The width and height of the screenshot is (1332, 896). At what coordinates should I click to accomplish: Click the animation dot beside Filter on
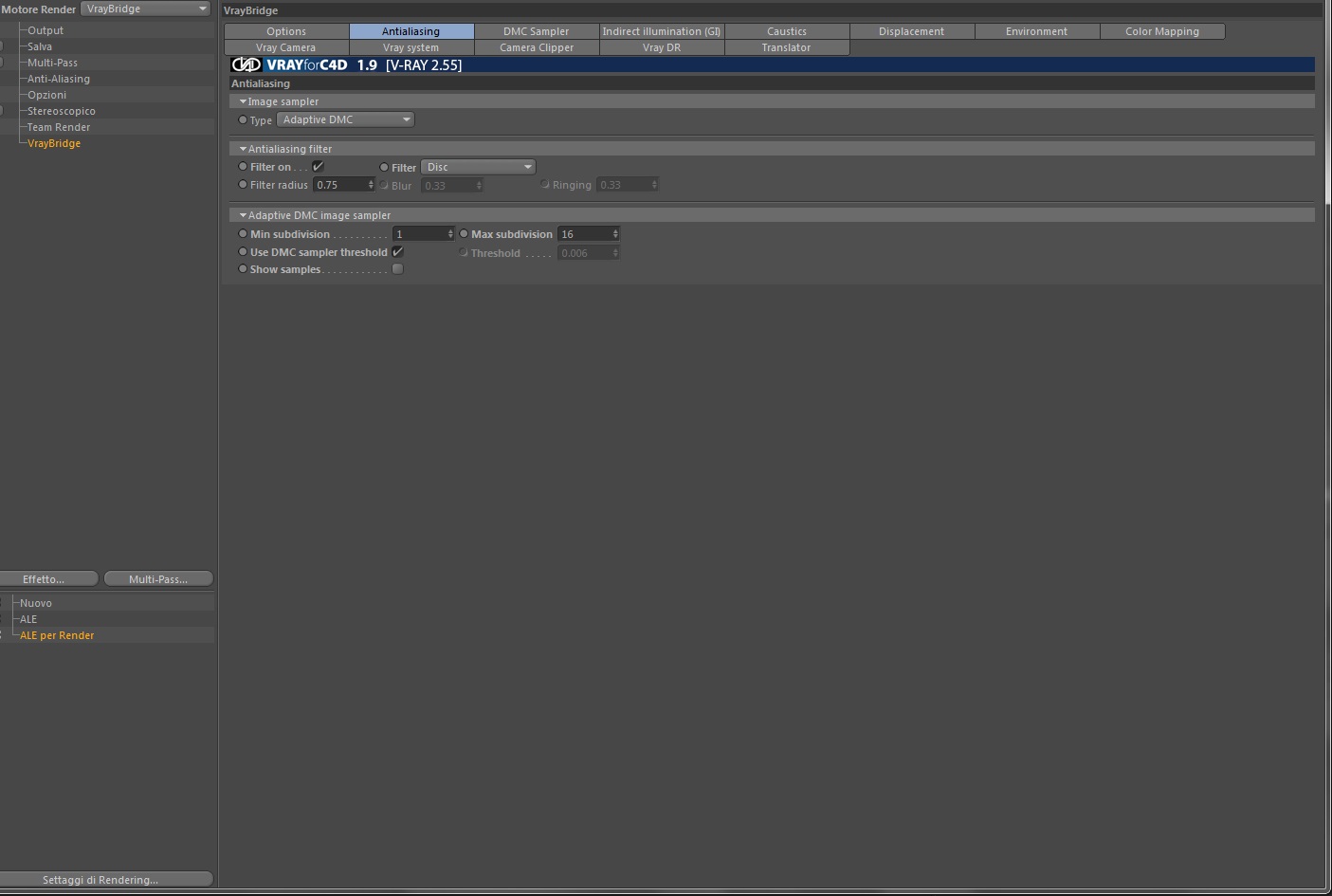coord(243,167)
